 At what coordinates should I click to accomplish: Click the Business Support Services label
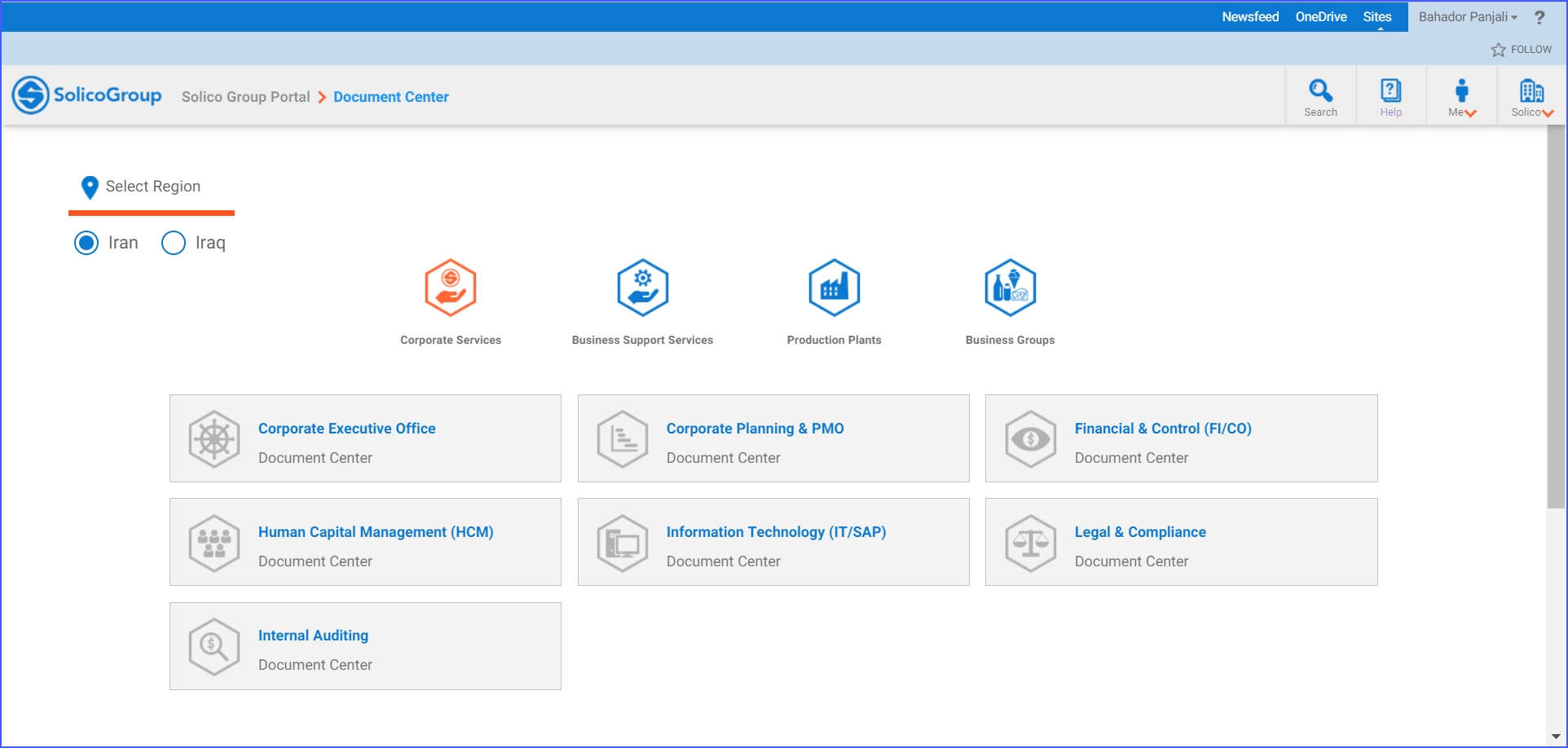coord(642,340)
